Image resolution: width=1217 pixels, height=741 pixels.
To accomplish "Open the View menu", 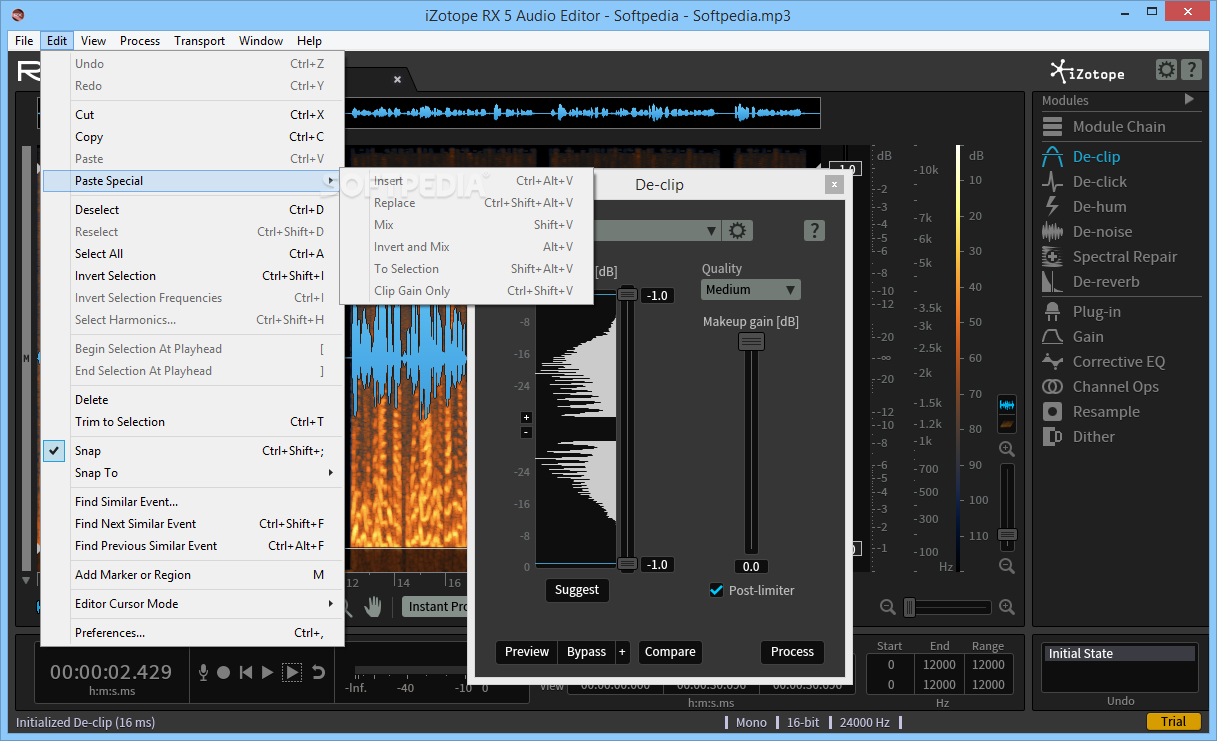I will (x=94, y=41).
